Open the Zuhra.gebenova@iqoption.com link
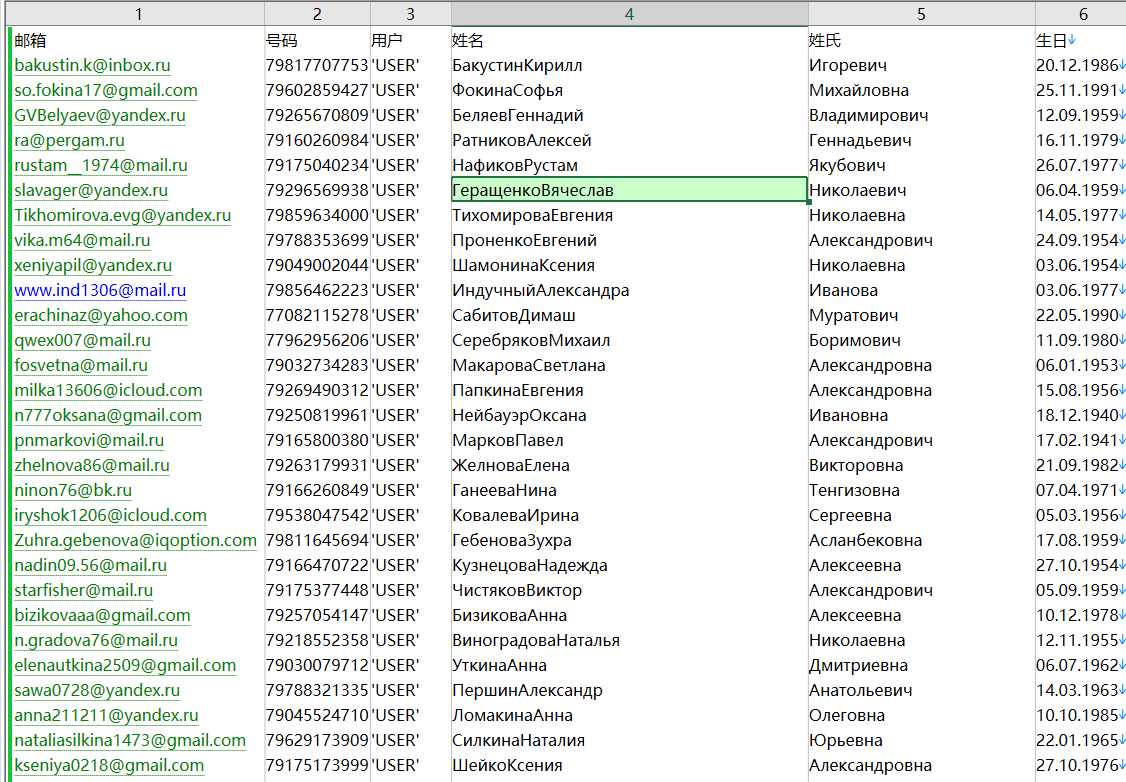1126x782 pixels. pos(135,540)
